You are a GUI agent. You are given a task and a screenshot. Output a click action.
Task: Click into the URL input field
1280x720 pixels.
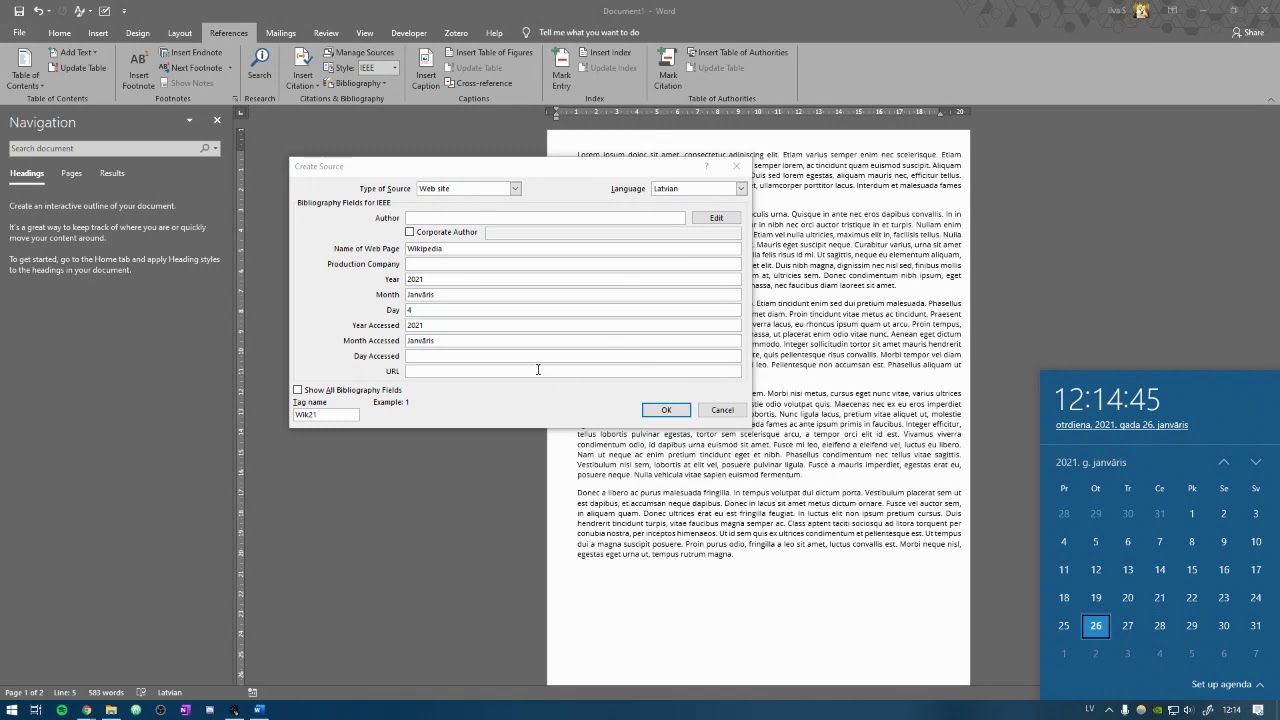[x=572, y=371]
